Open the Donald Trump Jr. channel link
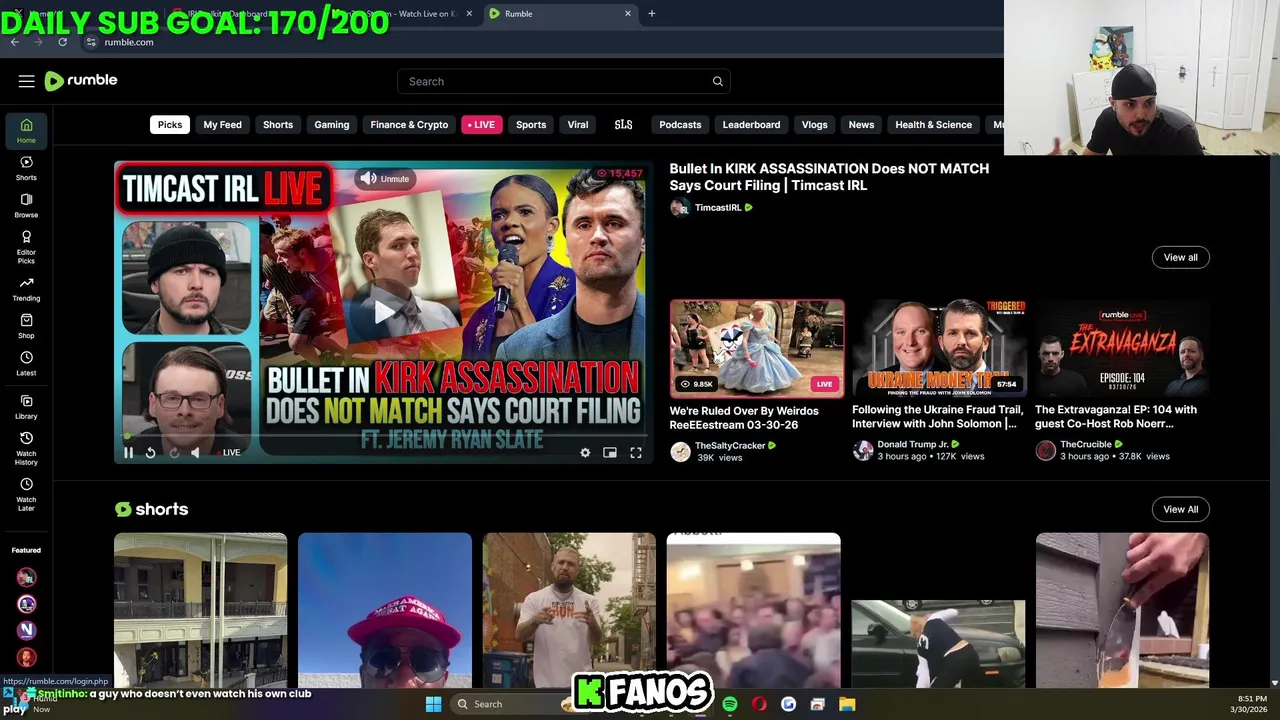 pos(913,444)
